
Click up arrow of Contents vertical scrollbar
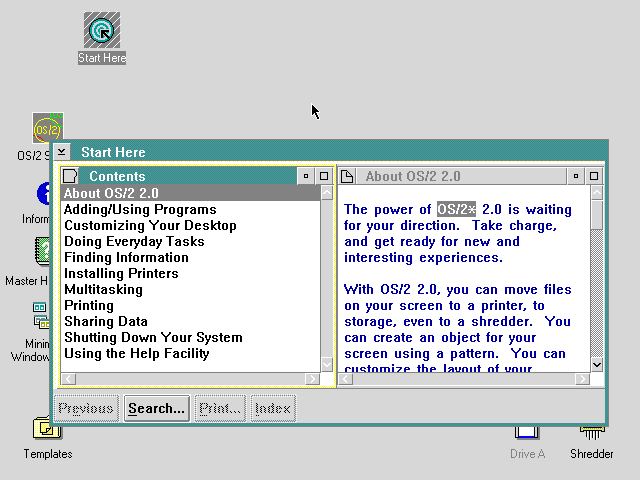coord(326,193)
